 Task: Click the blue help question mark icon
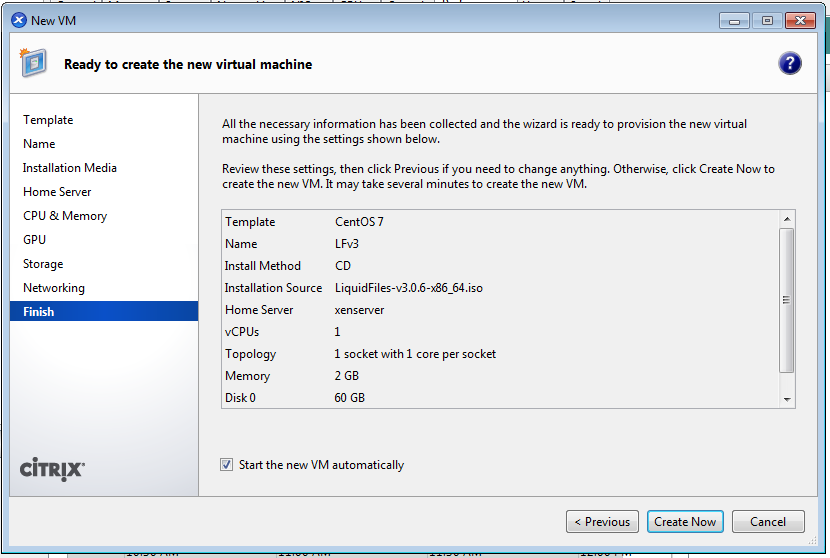click(789, 64)
